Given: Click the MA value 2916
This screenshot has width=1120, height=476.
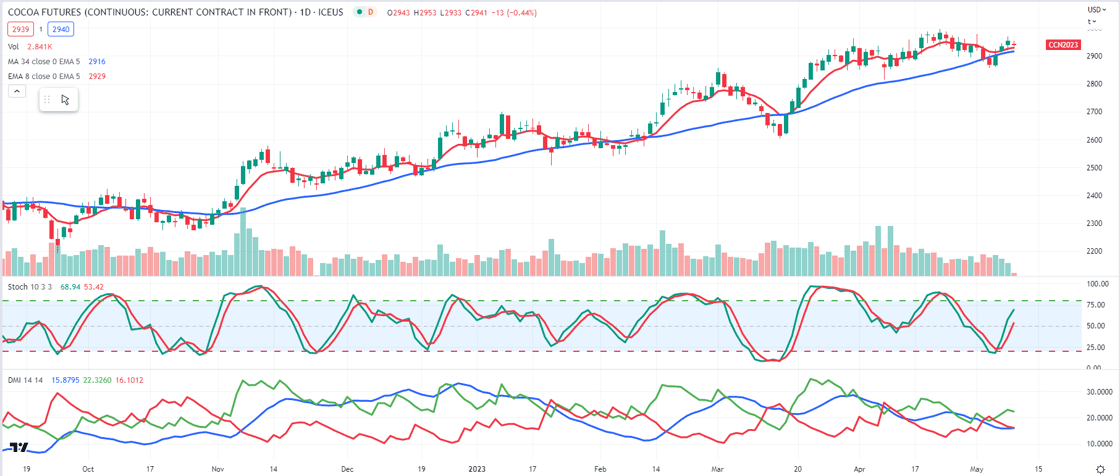Looking at the screenshot, I should (98, 61).
